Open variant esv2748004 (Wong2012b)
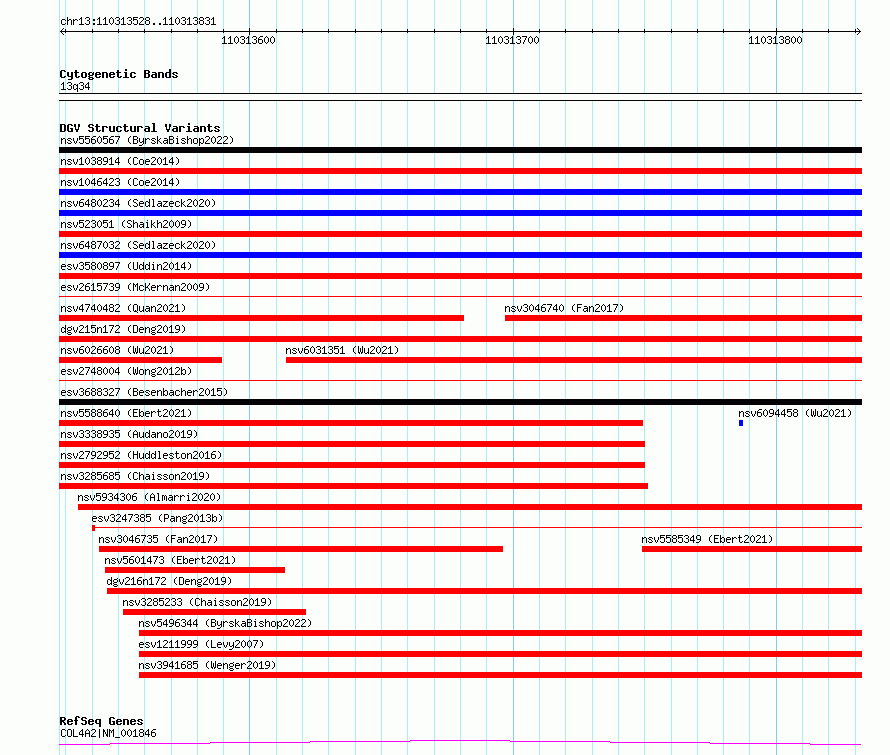 click(x=126, y=371)
